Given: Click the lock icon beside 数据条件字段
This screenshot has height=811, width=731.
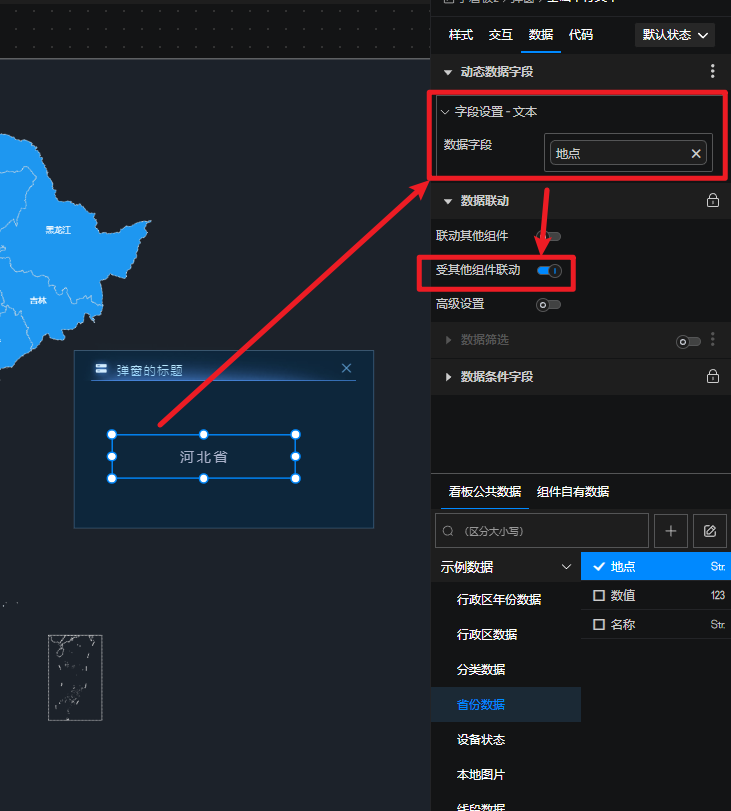Looking at the screenshot, I should pos(712,377).
